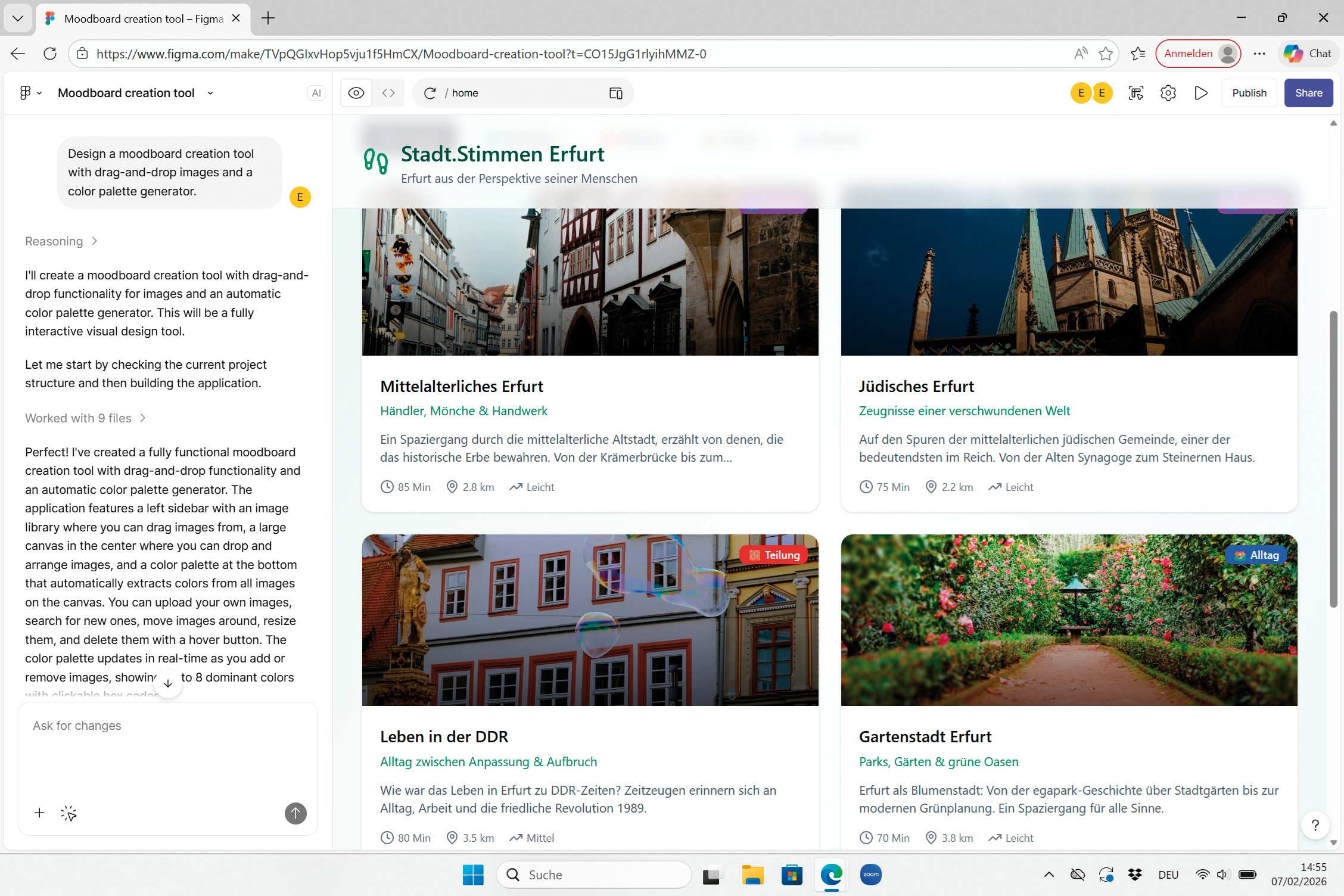Expand the Moodboard creation tool file name dropdown

click(x=210, y=93)
